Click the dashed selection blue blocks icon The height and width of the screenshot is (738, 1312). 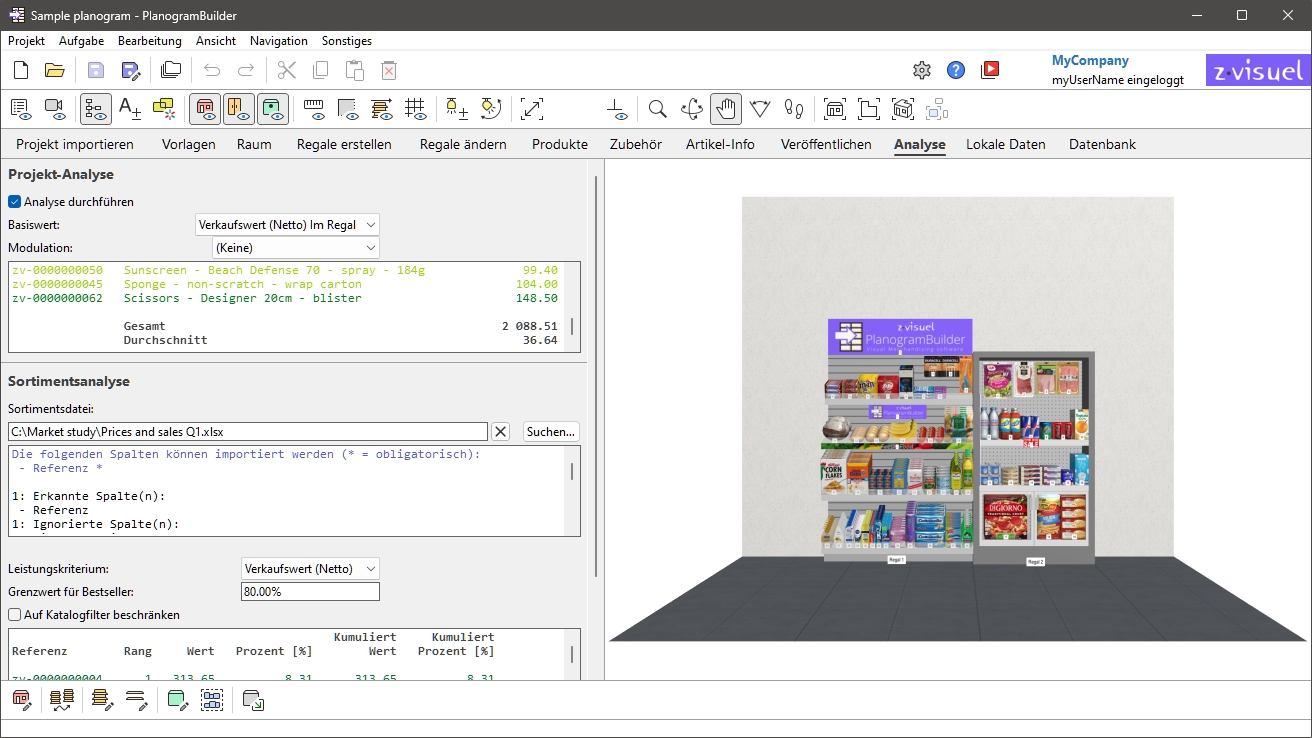point(211,700)
